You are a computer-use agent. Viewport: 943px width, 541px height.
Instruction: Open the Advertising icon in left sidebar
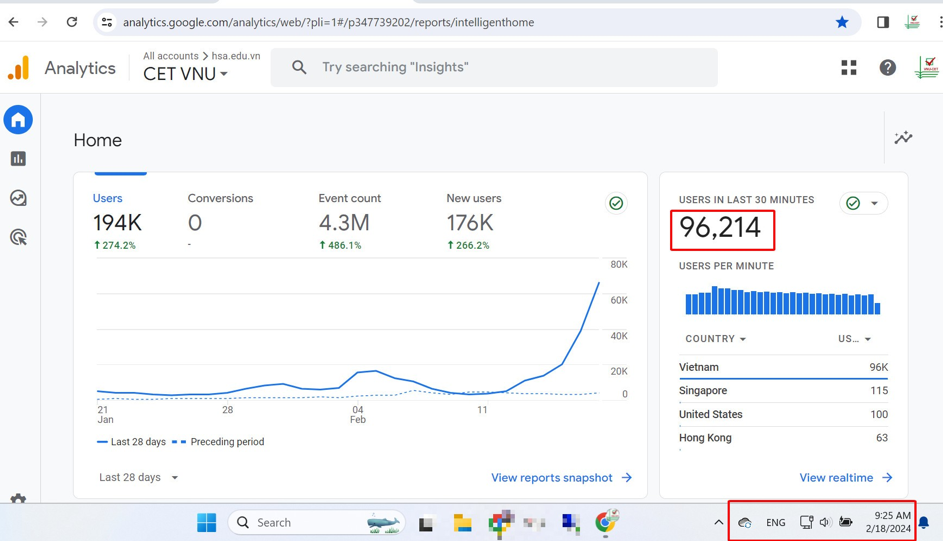(x=18, y=237)
